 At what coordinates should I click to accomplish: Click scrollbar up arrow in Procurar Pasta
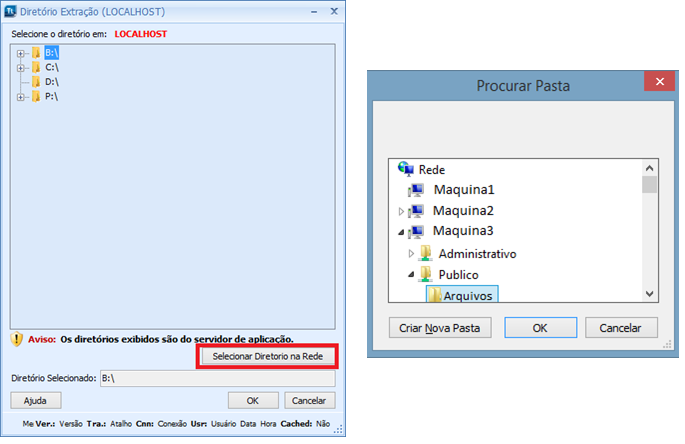point(649,168)
